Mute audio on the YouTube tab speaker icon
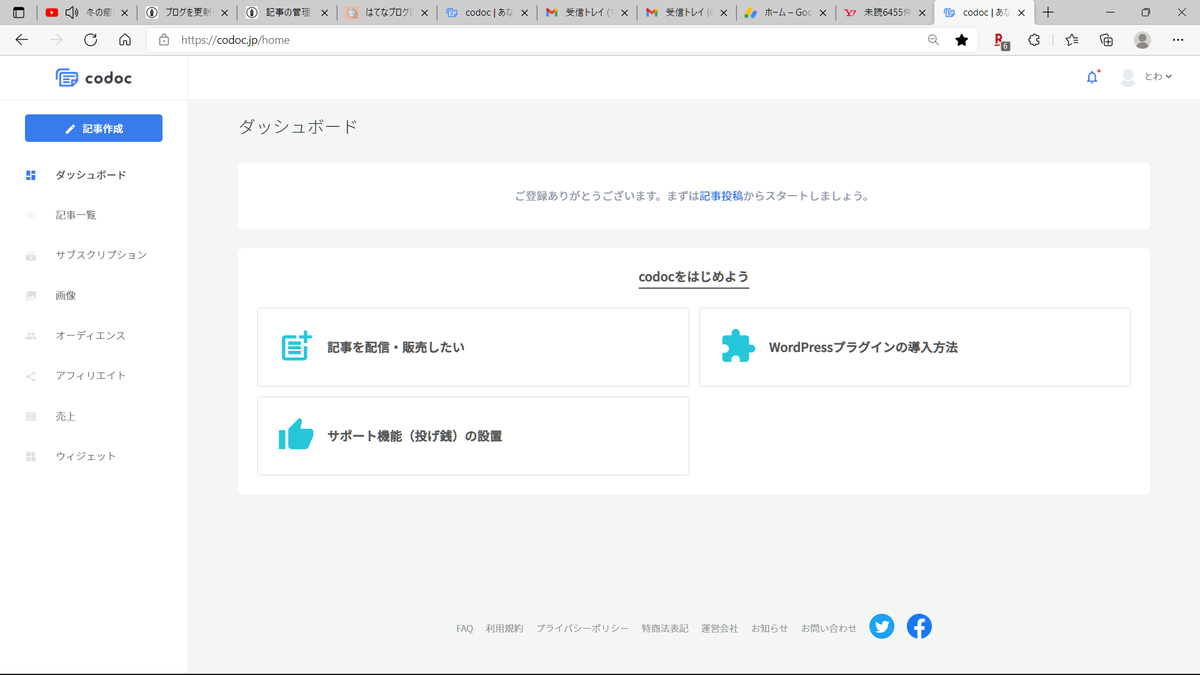This screenshot has width=1200, height=675. pyautogui.click(x=72, y=13)
